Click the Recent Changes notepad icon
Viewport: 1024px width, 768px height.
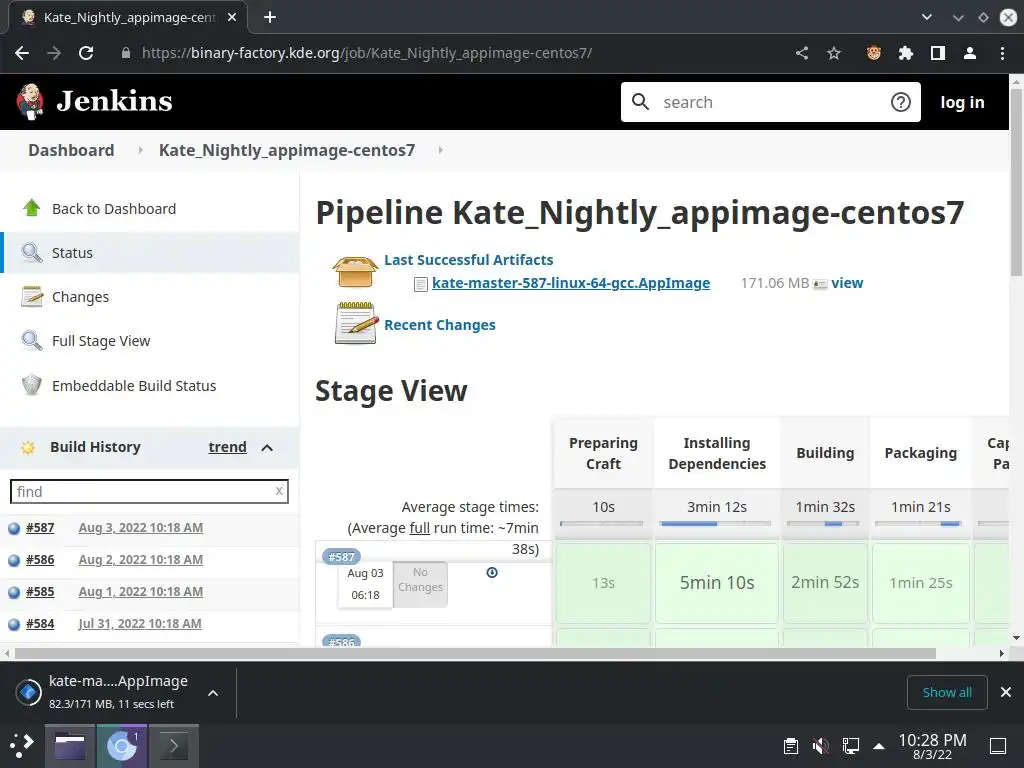[x=355, y=324]
